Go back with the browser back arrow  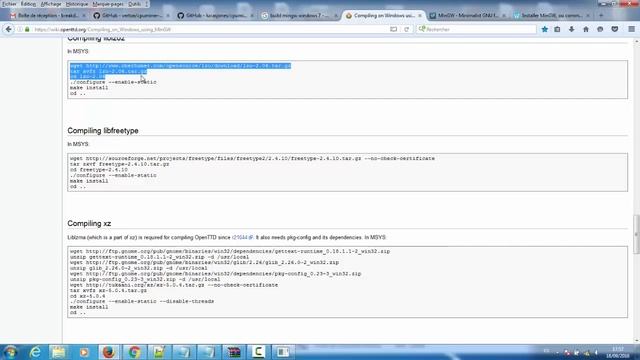(9, 29)
